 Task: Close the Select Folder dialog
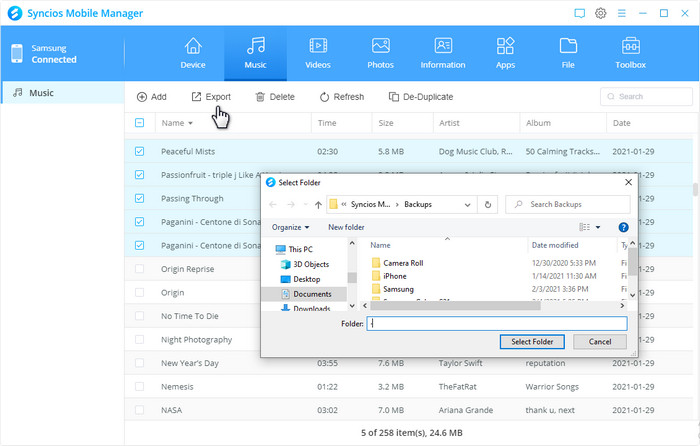(x=628, y=182)
